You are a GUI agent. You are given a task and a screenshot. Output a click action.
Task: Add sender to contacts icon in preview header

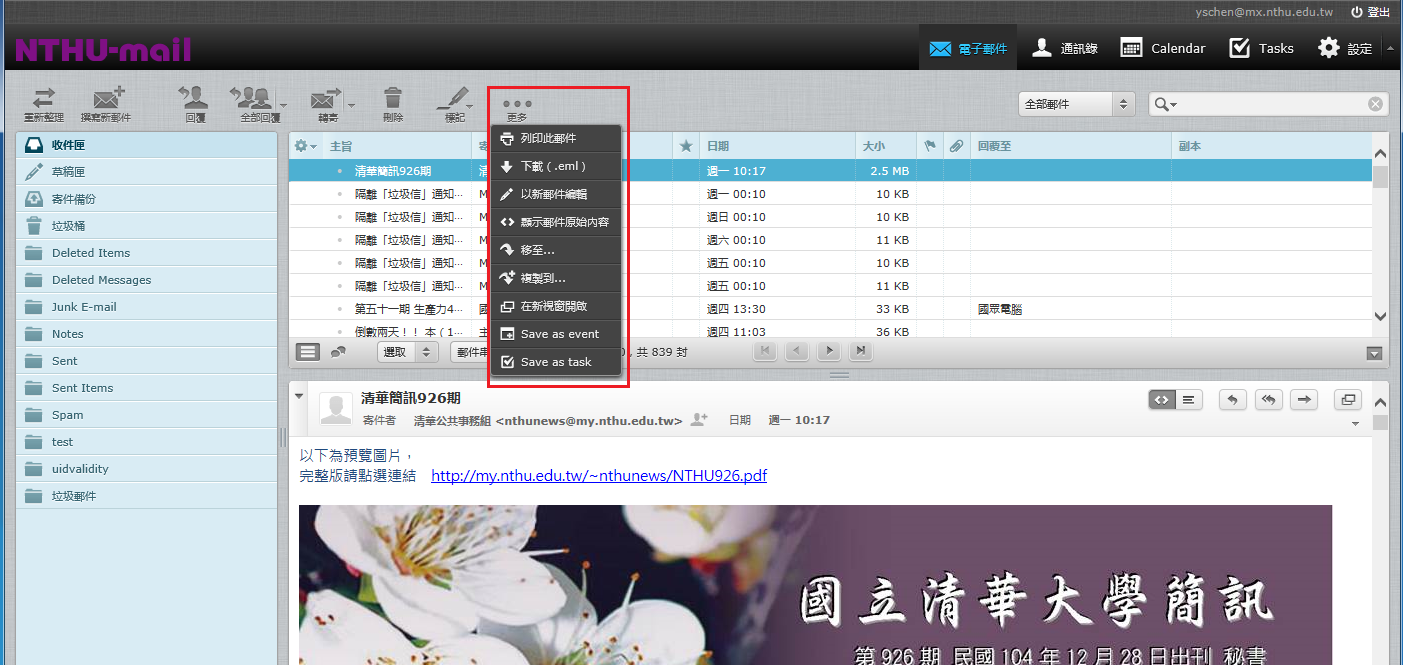699,420
